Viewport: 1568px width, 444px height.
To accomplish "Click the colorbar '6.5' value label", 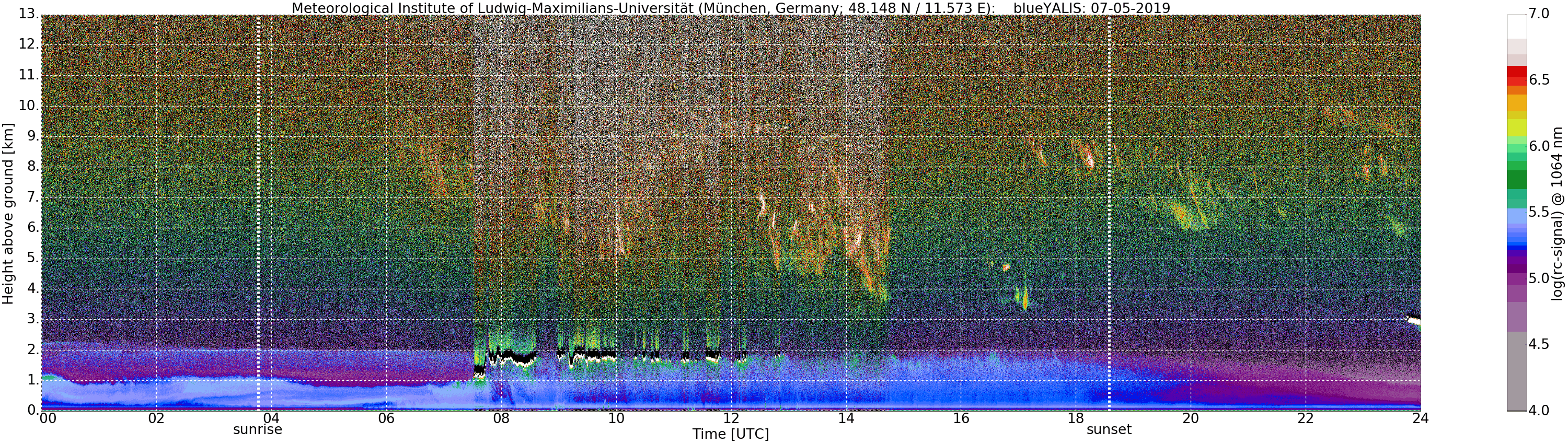I will click(1539, 80).
